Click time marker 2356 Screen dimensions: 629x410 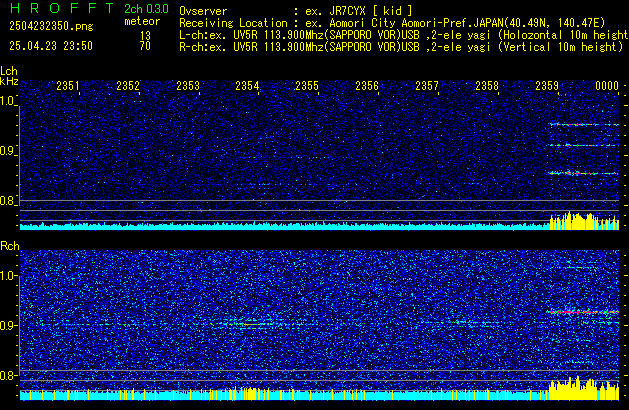coord(367,86)
